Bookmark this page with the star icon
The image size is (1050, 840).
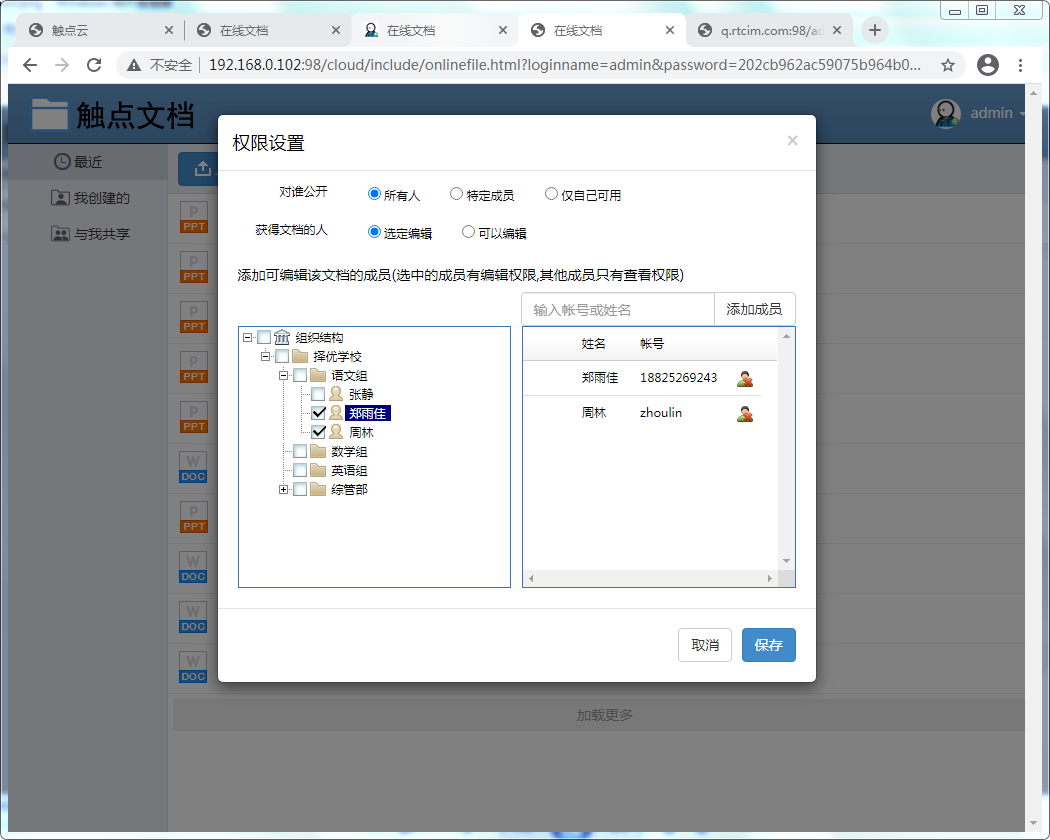[x=947, y=65]
